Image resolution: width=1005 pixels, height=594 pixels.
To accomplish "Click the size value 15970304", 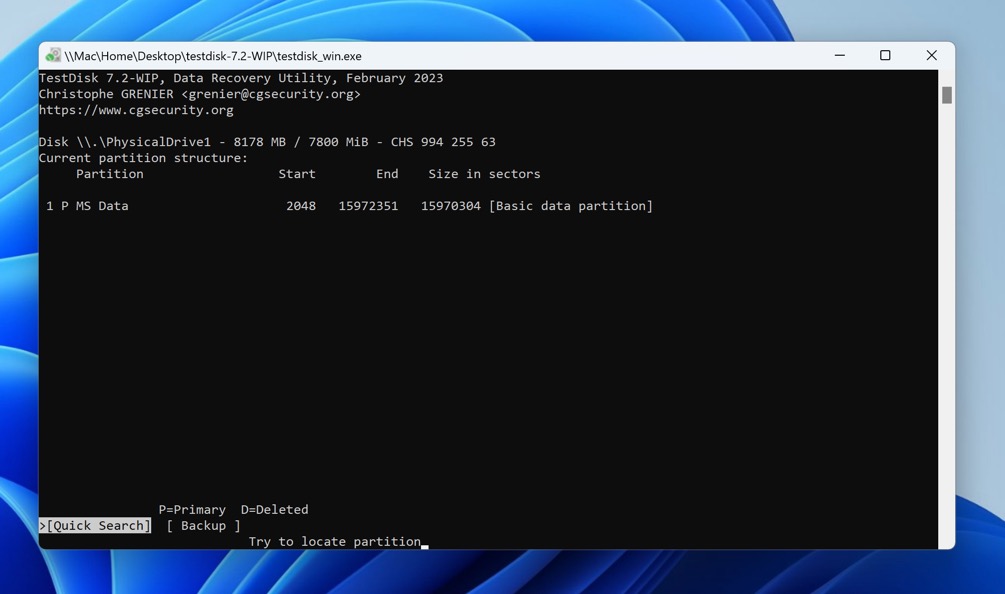I will click(451, 206).
